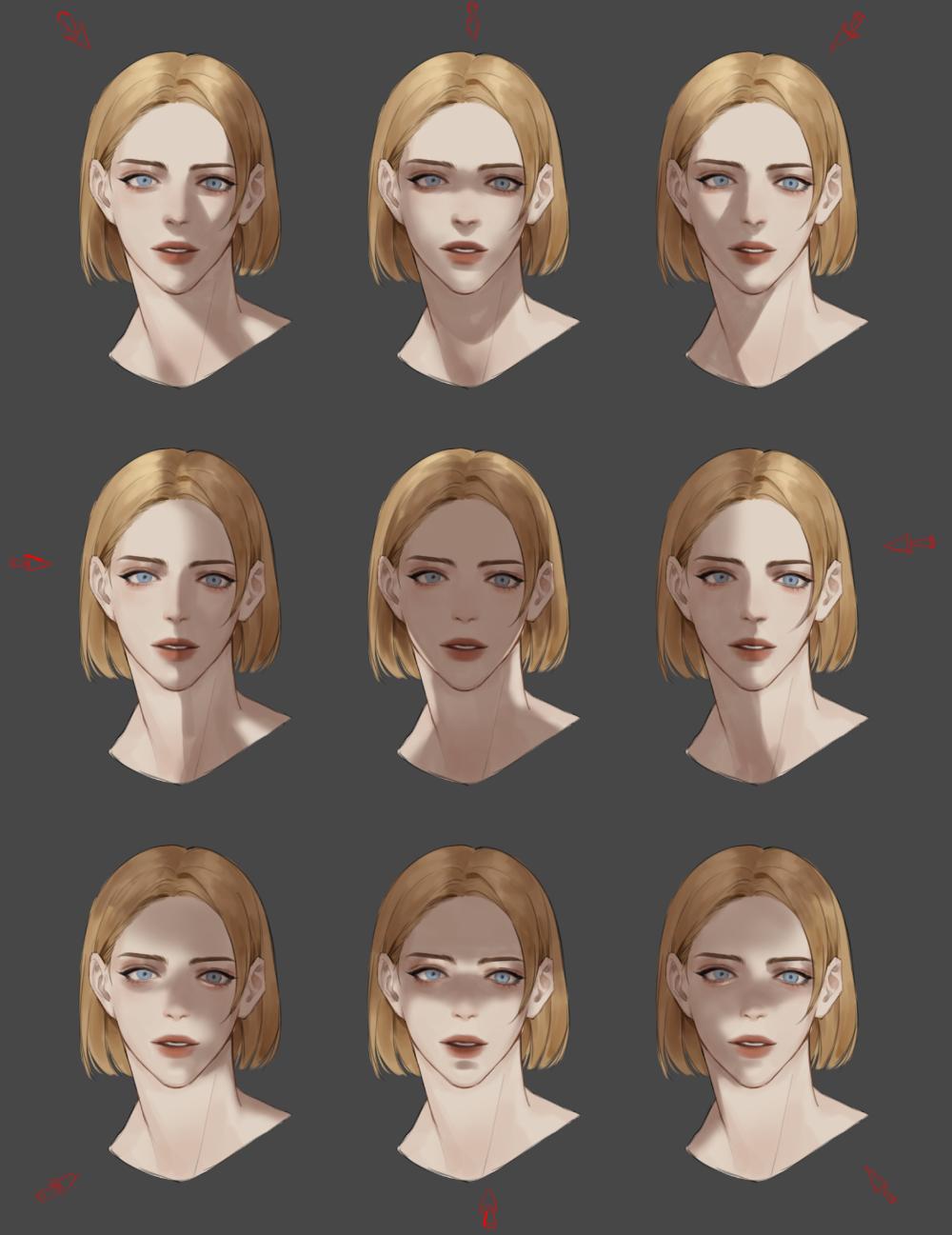Click the red light arrow in top-right corner

pyautogui.click(x=847, y=31)
